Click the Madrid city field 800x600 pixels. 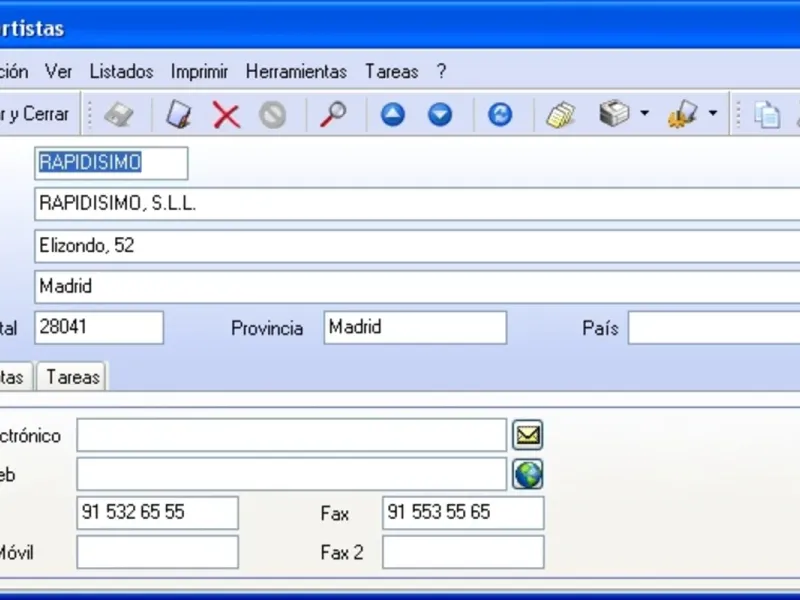(x=417, y=287)
